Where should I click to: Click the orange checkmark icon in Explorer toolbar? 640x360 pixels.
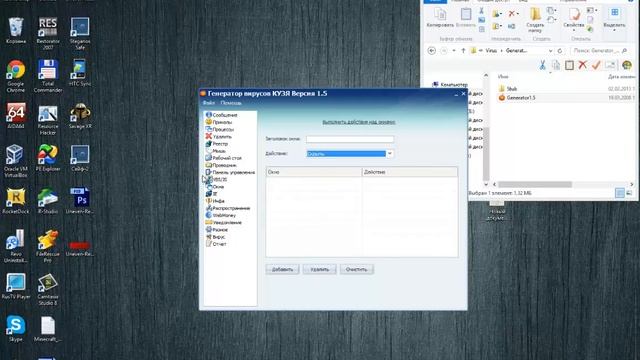coord(596,64)
